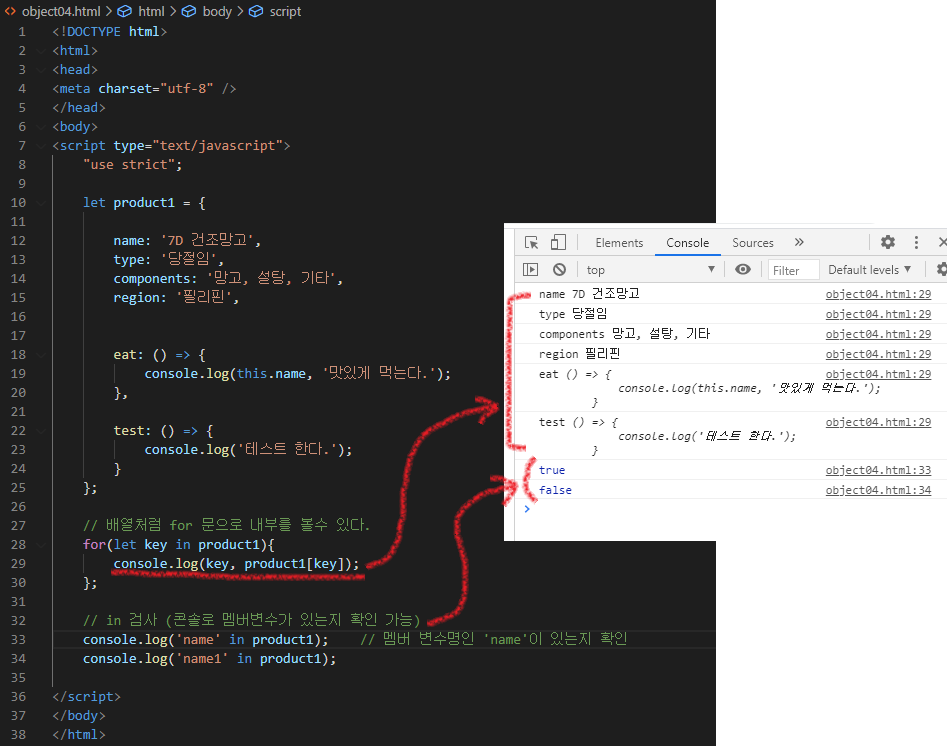Collapse the test function fold at line 22
The image size is (947, 746).
(x=40, y=431)
